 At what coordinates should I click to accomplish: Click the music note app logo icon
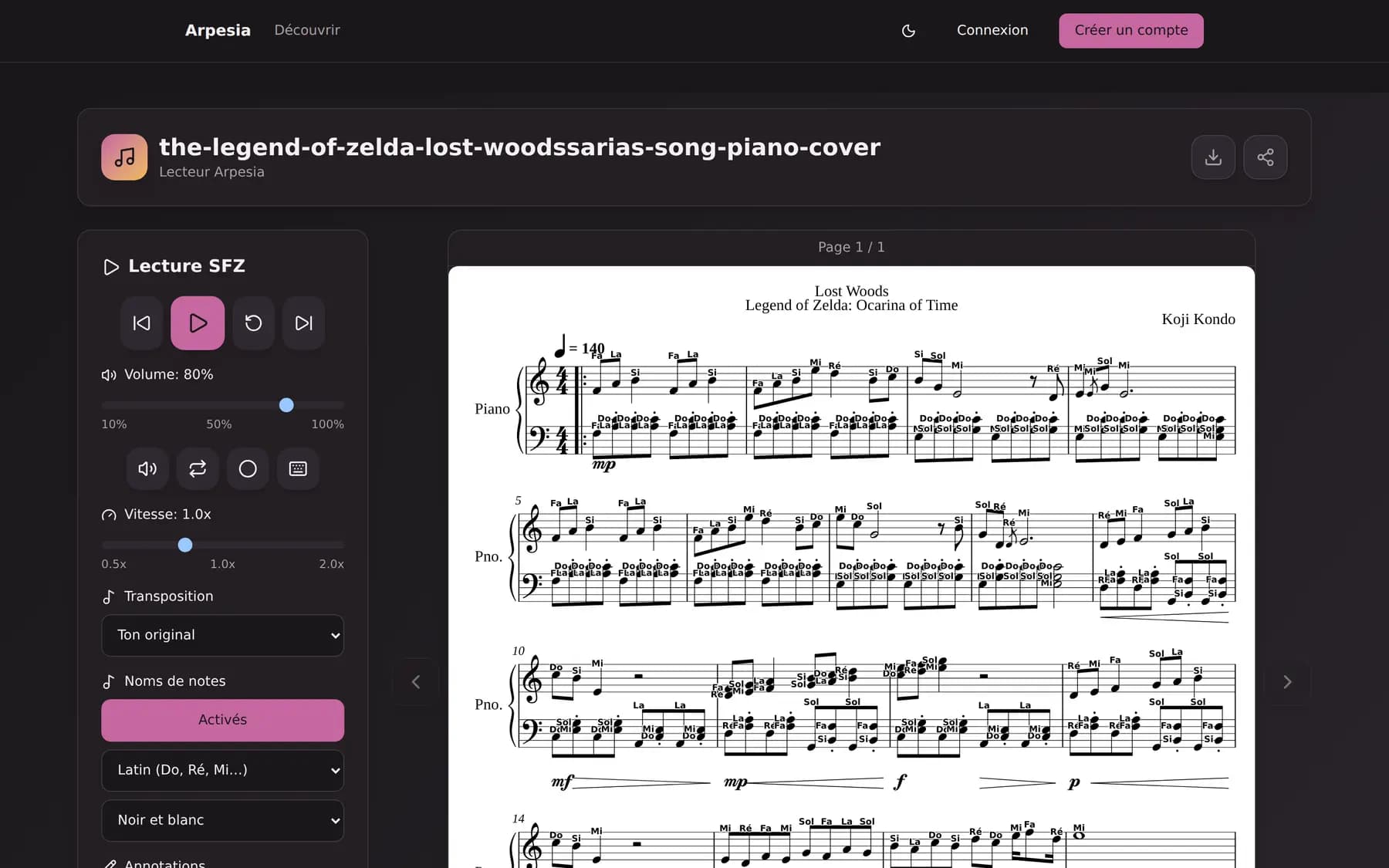pos(124,157)
